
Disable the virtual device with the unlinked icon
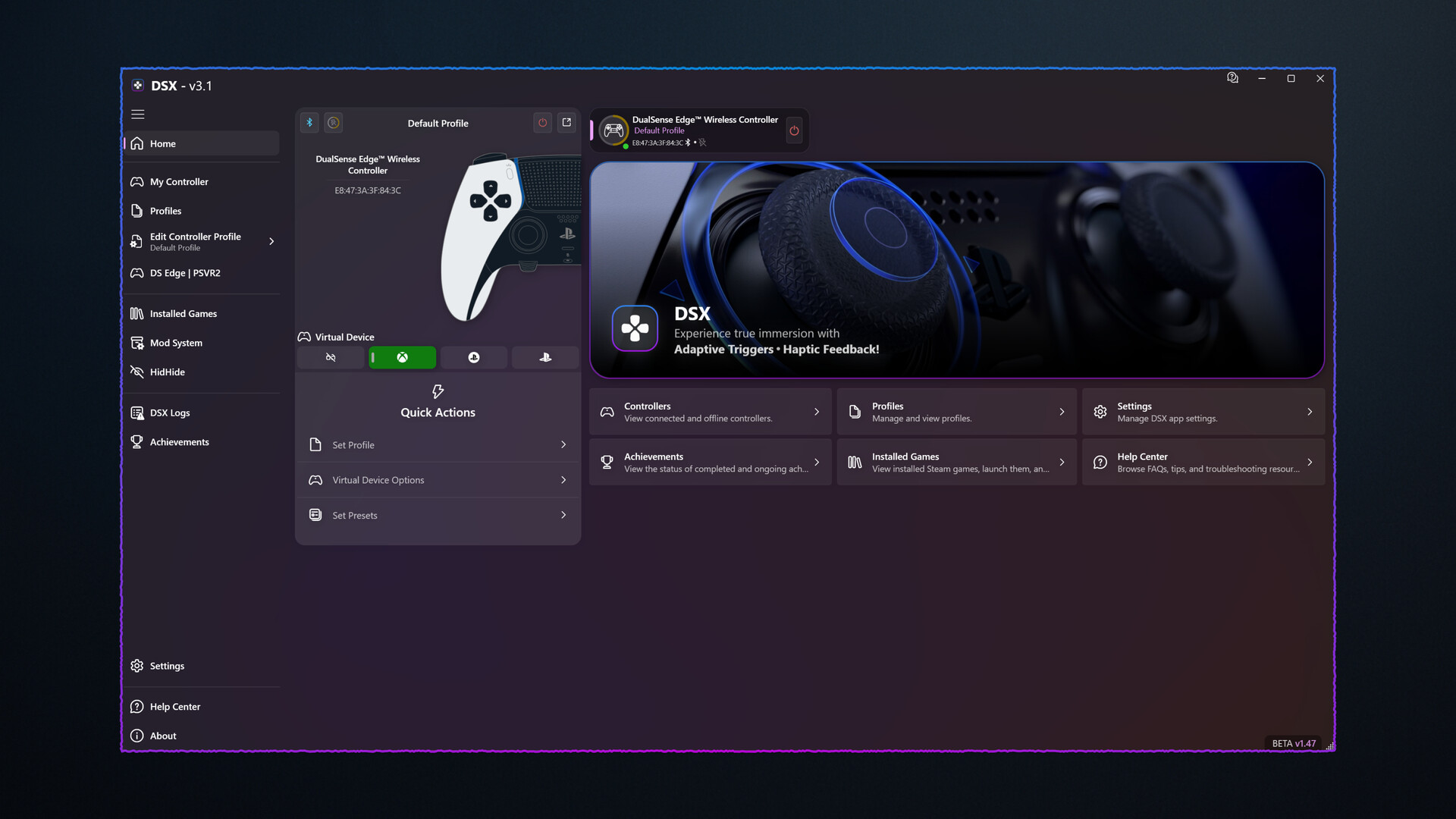[x=331, y=357]
